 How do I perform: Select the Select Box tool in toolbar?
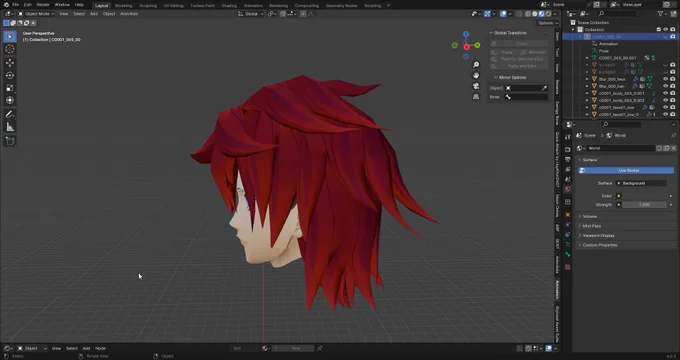10,36
